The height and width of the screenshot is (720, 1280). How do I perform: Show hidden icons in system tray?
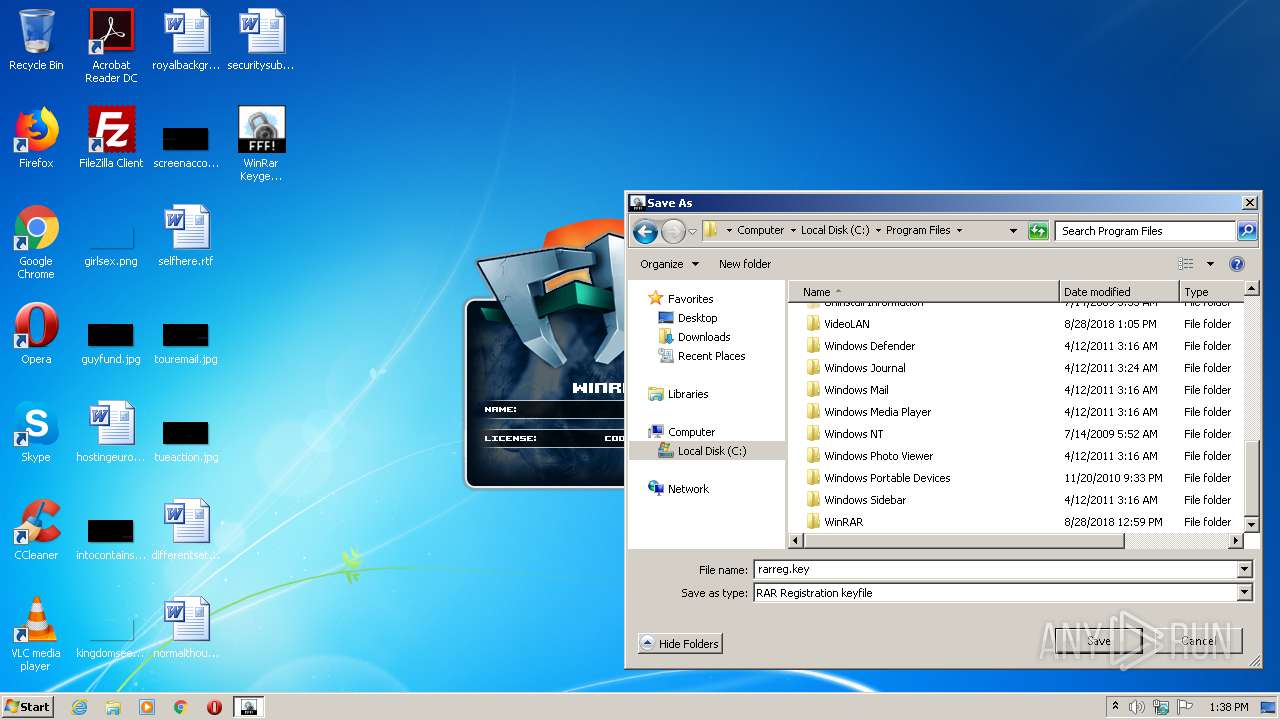coord(1115,707)
